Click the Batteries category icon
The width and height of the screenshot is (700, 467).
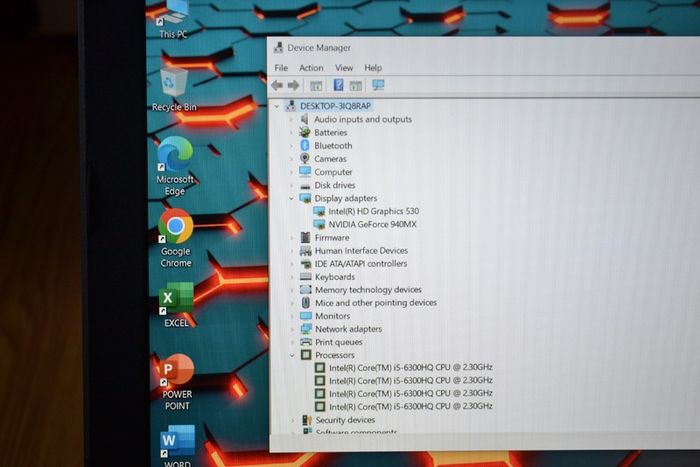point(305,132)
